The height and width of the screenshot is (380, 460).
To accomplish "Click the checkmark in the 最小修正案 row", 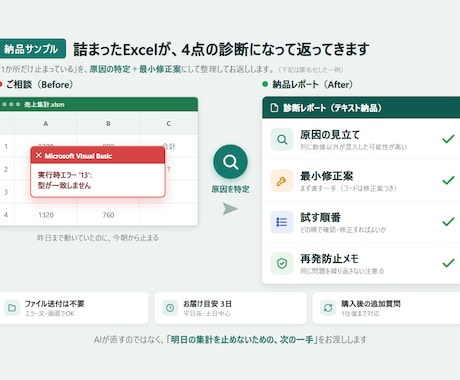I will (448, 180).
